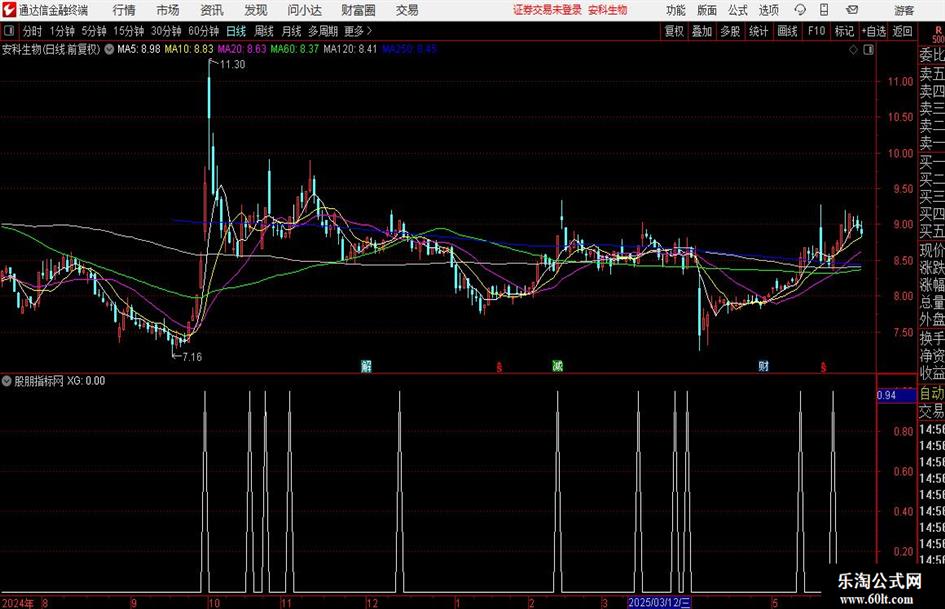Click the 游客 guest account label
Viewport: 945px width, 609px height.
(904, 10)
